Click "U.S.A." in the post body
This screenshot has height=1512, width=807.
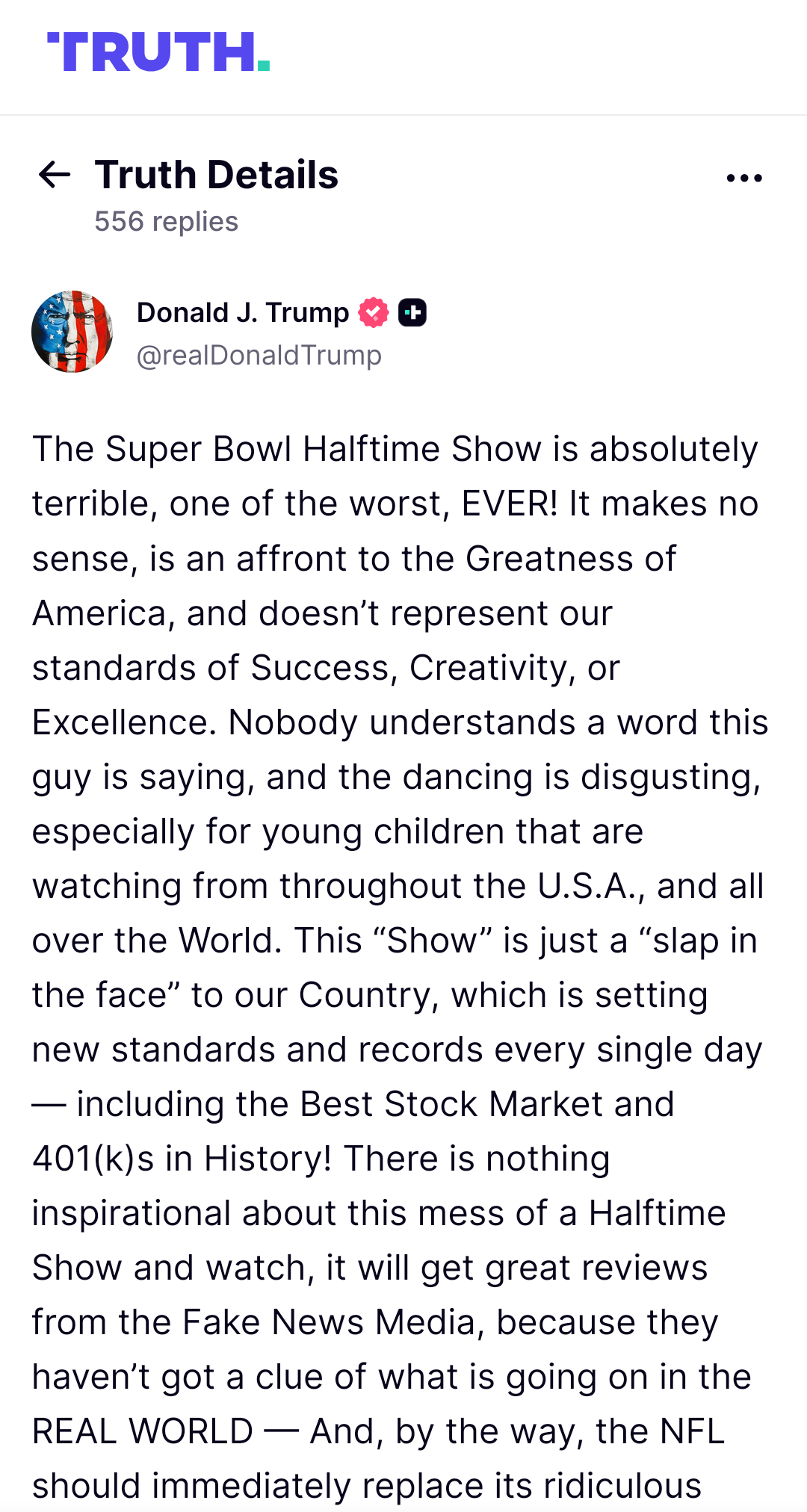[x=590, y=886]
